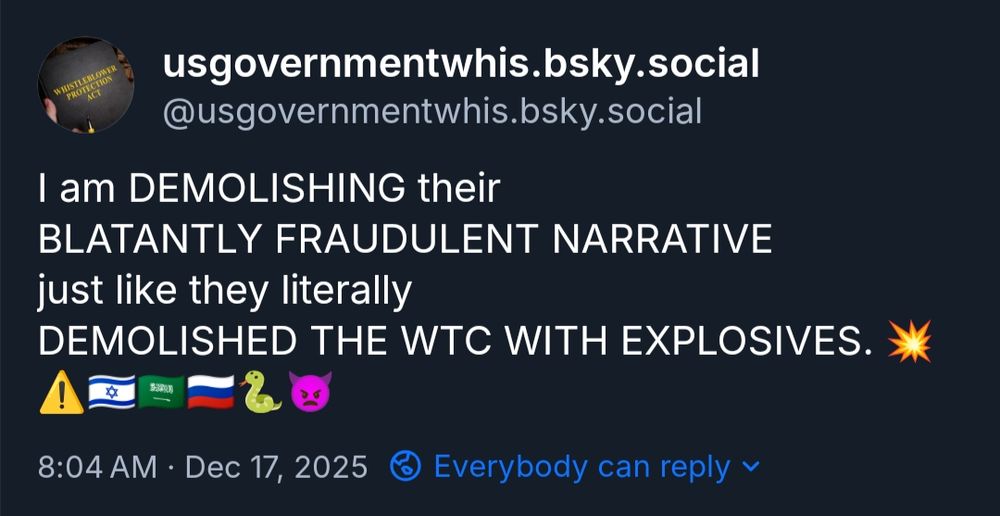Viewport: 1000px width, 516px height.
Task: Click the collision explosion emoji
Action: click(x=909, y=341)
